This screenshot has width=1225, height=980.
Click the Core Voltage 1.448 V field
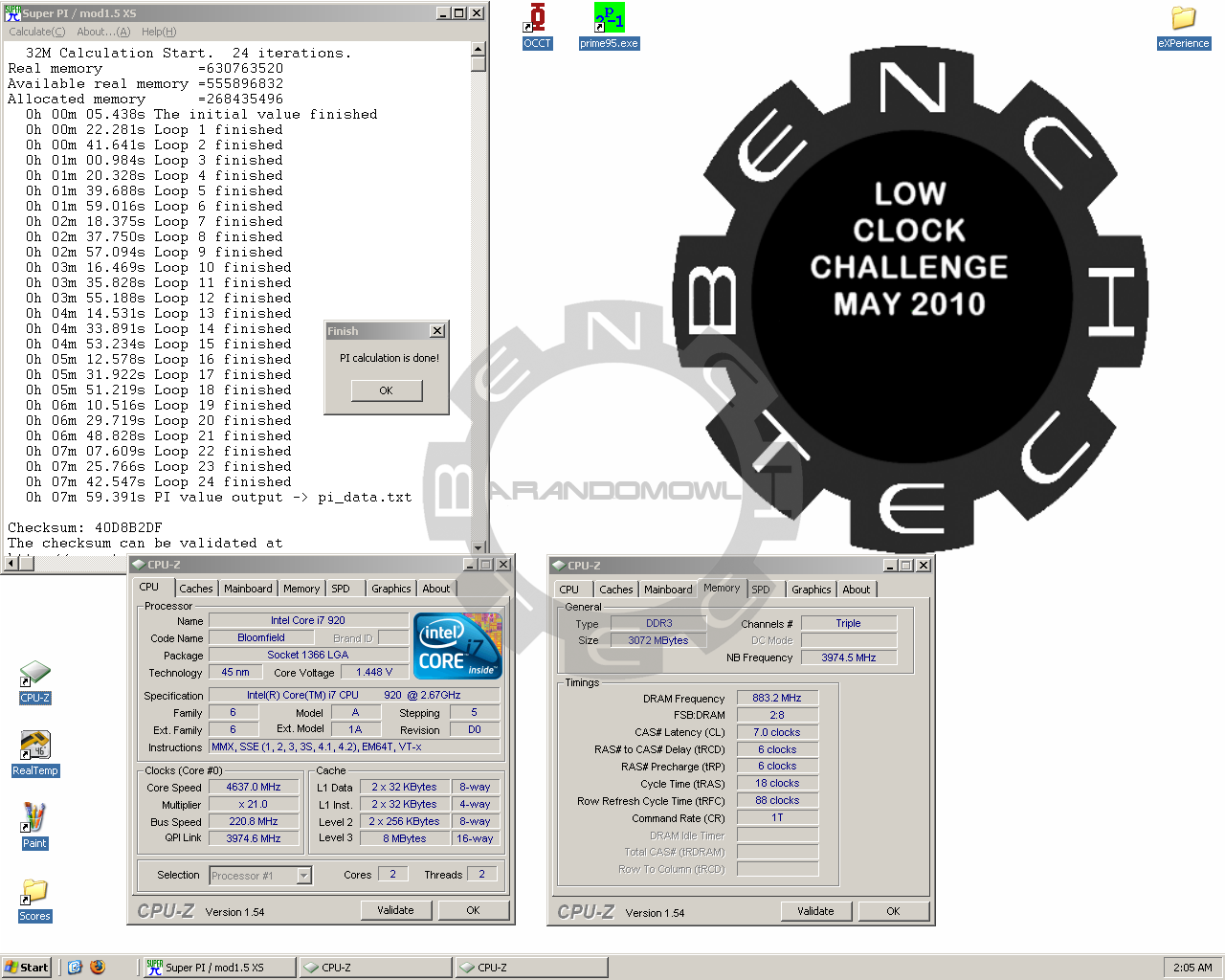[x=374, y=672]
